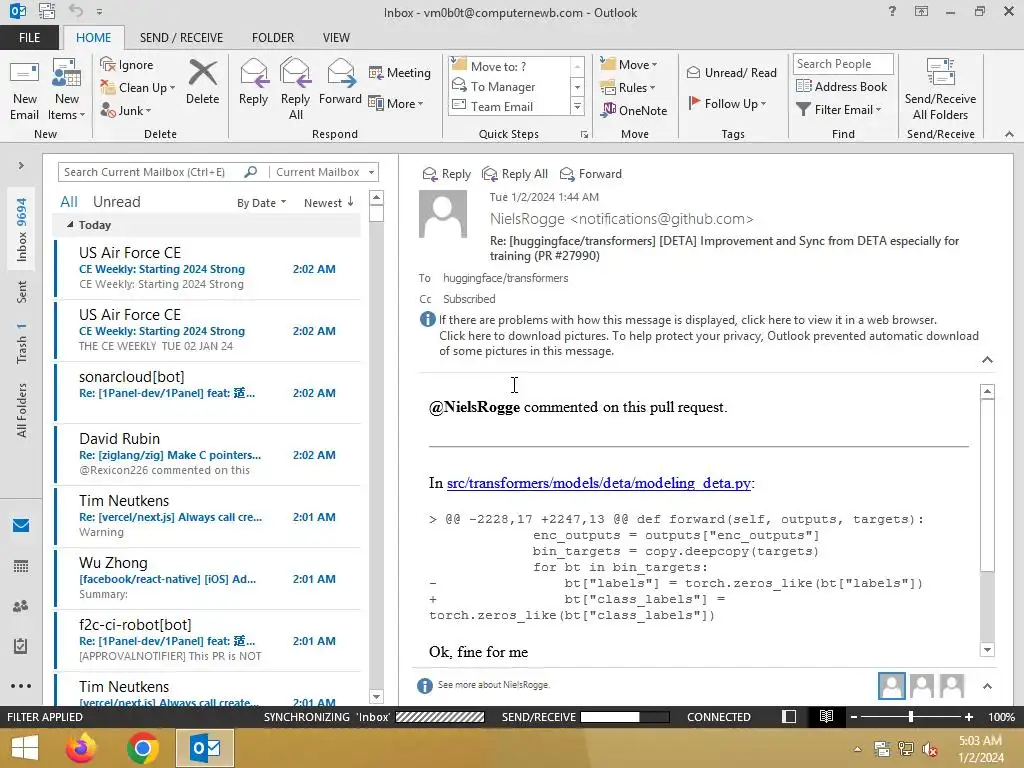1024x768 pixels.
Task: Open more navigation options
Action: tap(21, 686)
